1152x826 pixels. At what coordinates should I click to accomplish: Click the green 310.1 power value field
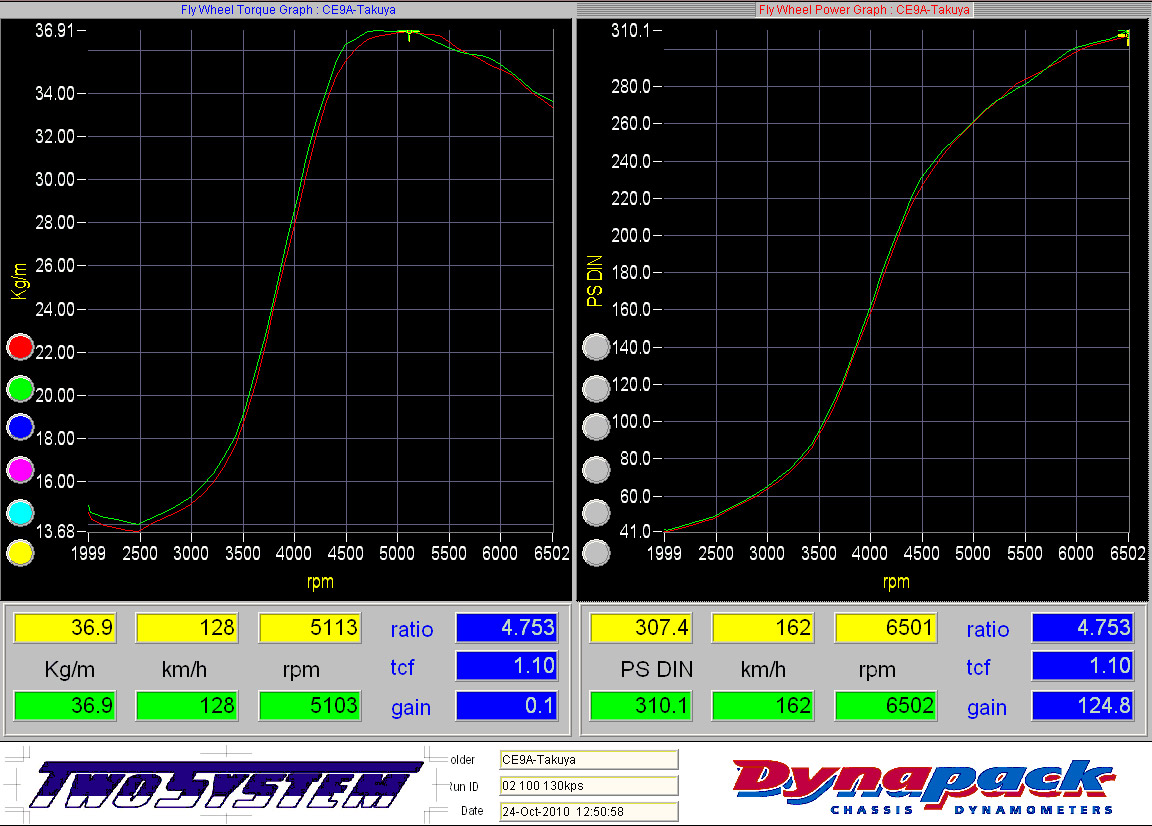pos(641,705)
